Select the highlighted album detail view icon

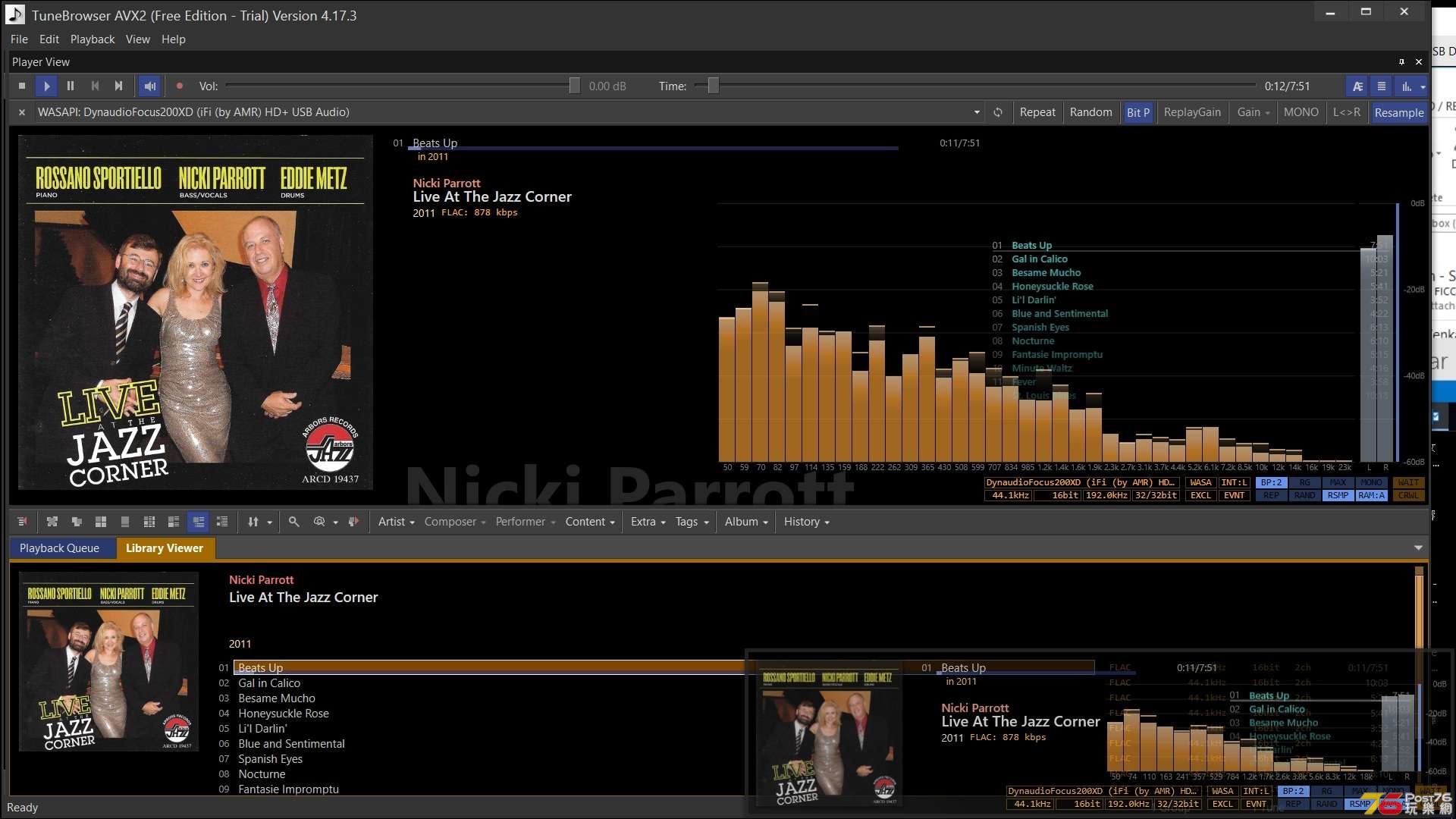coord(198,522)
